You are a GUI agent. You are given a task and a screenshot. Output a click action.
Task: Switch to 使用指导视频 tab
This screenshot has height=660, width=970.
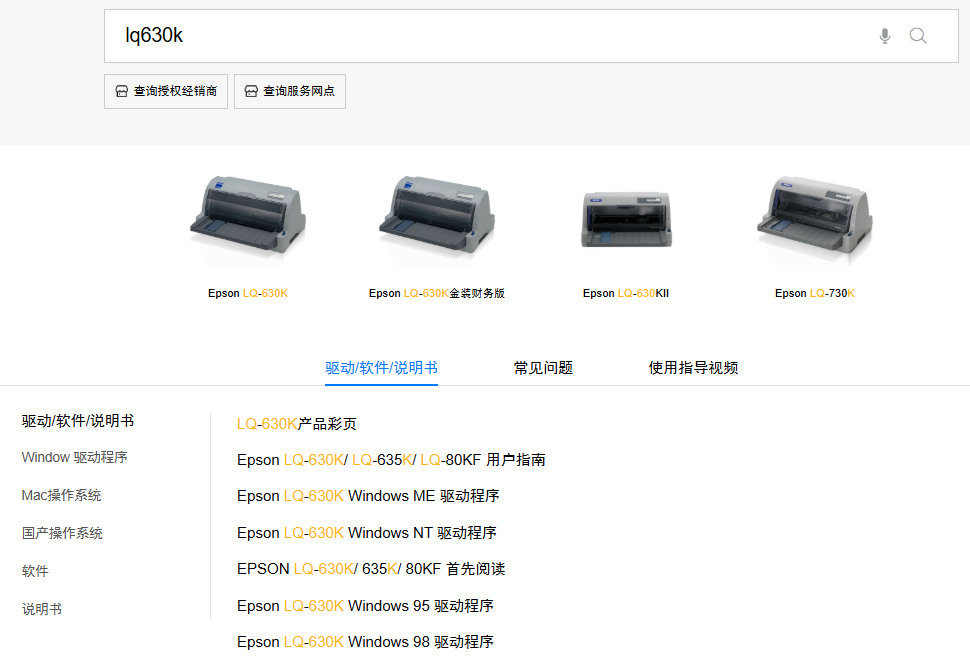pyautogui.click(x=693, y=368)
